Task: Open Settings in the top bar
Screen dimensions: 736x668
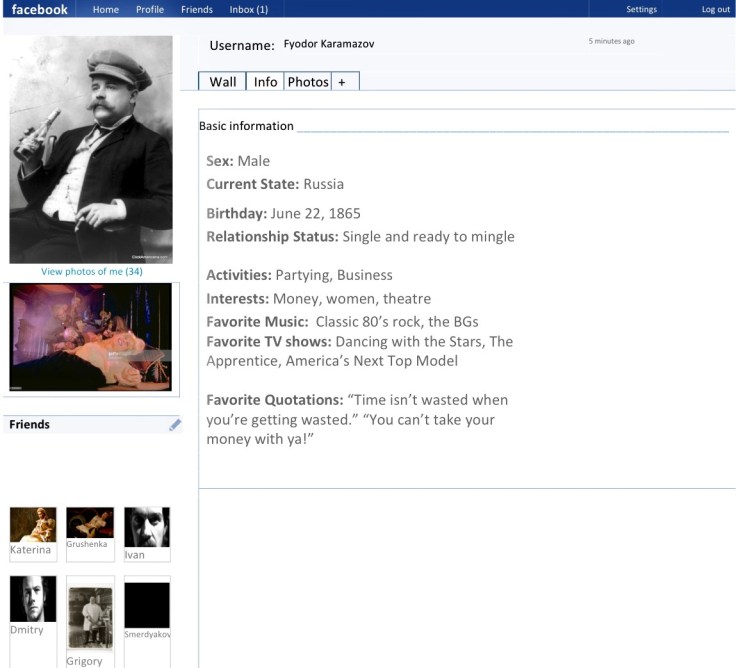Action: click(x=641, y=9)
